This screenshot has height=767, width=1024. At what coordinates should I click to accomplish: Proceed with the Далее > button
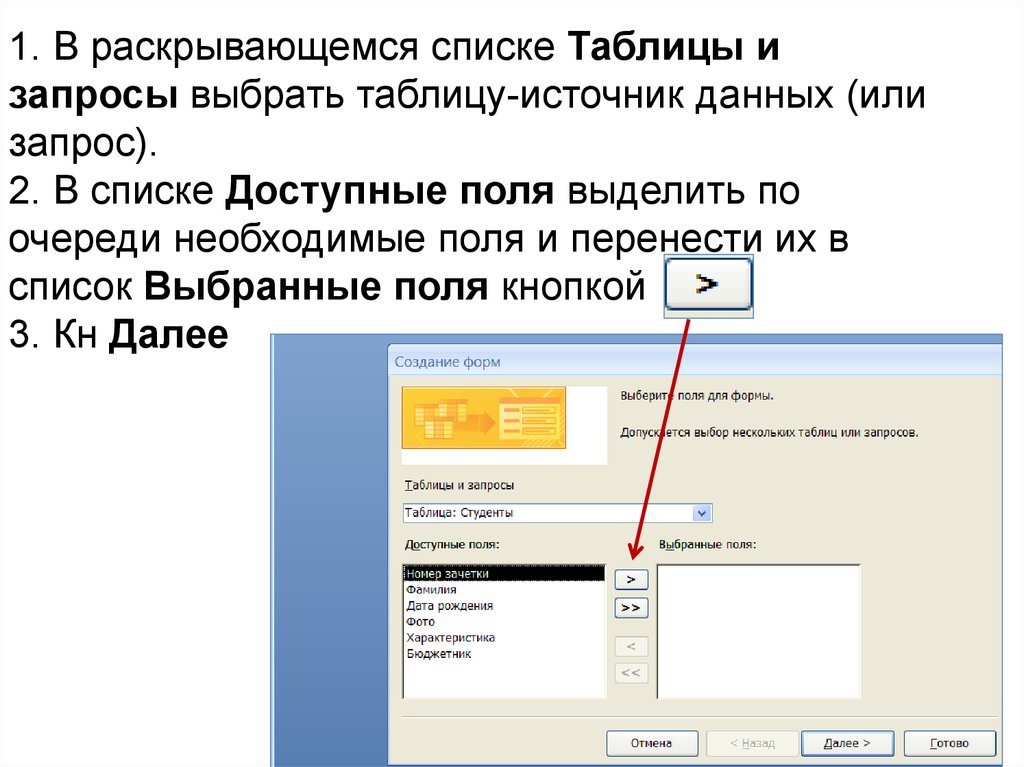[x=847, y=743]
